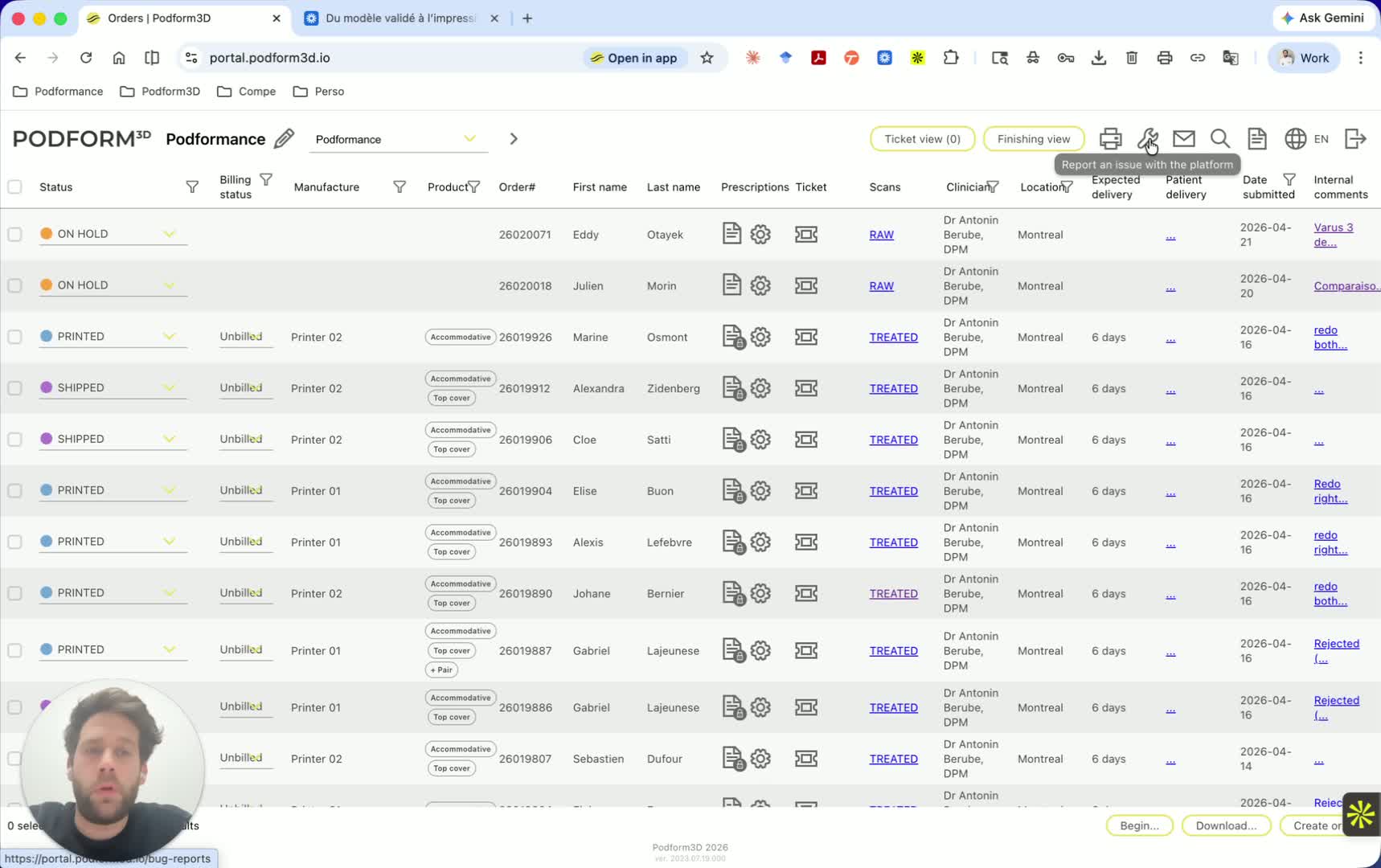Open ticket icon for Elise Buon

pos(806,491)
